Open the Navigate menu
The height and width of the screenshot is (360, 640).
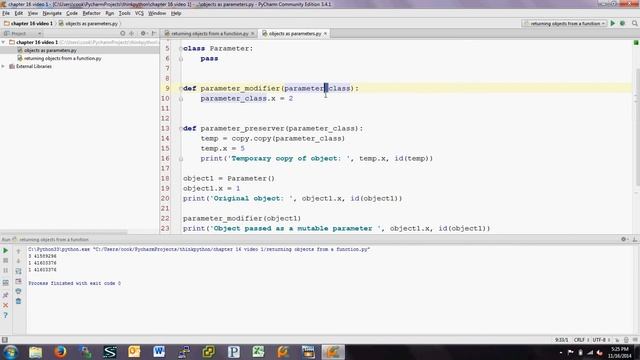coord(52,13)
